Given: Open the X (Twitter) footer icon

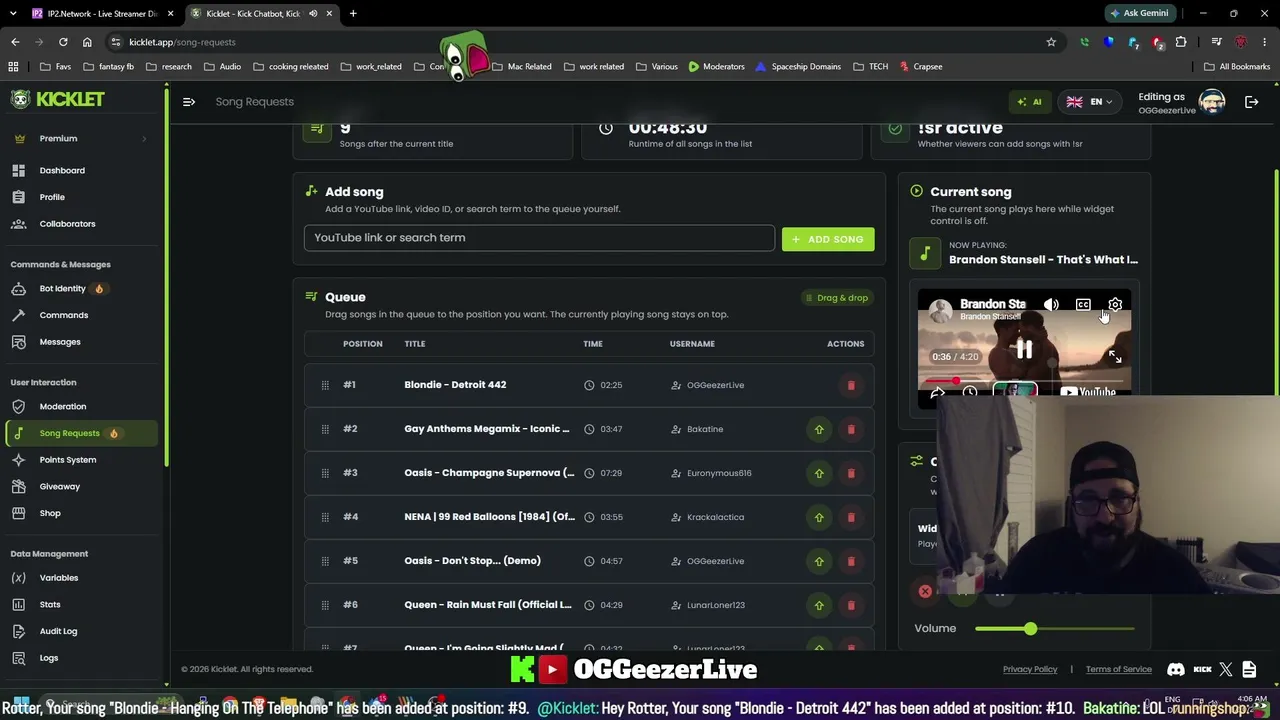Looking at the screenshot, I should pyautogui.click(x=1226, y=669).
